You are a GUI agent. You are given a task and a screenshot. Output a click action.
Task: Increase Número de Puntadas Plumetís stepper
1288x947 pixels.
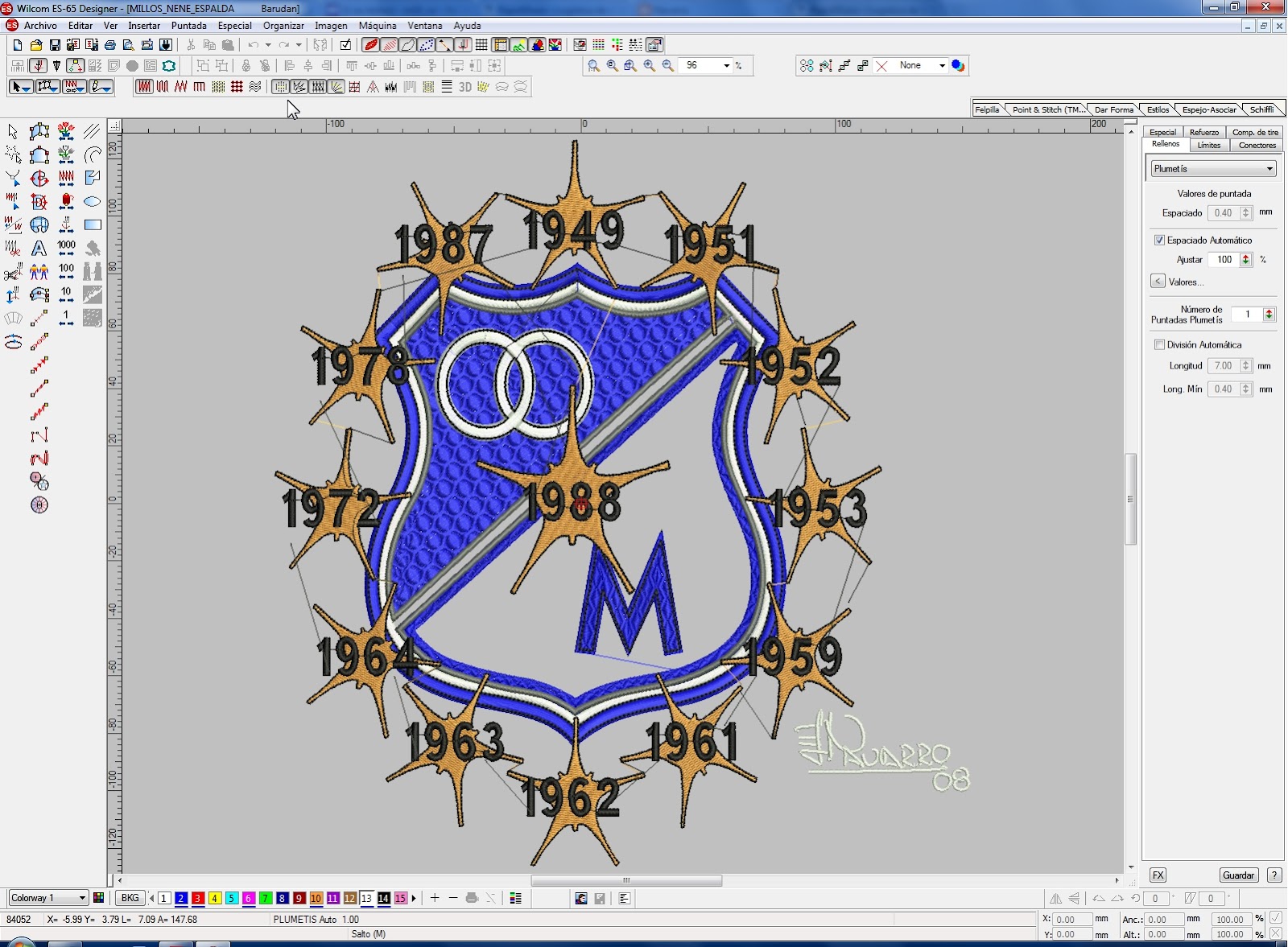(x=1269, y=311)
